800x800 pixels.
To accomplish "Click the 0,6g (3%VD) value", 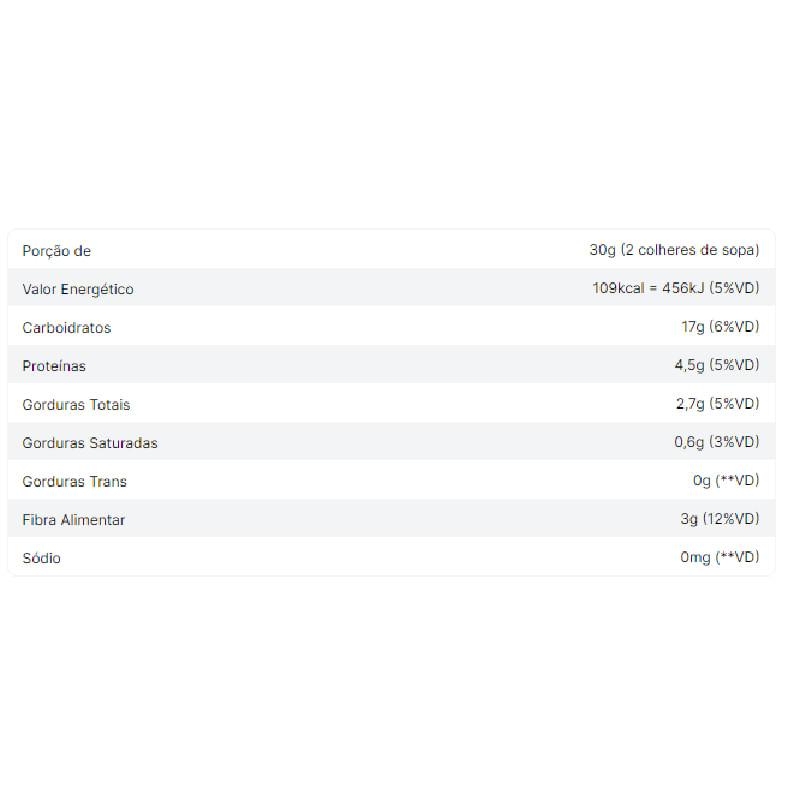I will tap(717, 442).
